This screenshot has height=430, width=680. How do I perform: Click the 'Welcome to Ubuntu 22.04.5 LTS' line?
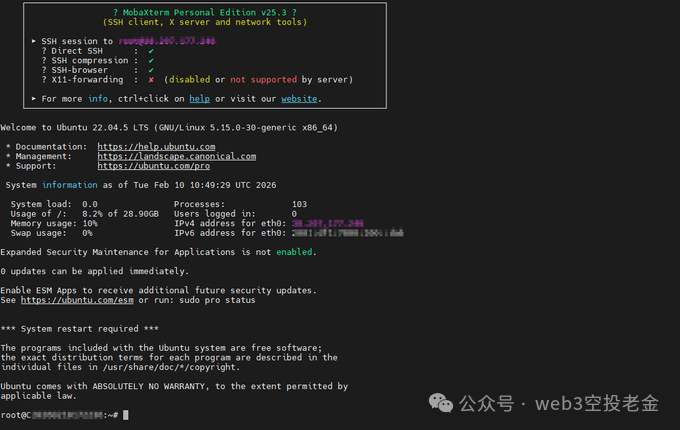[169, 128]
